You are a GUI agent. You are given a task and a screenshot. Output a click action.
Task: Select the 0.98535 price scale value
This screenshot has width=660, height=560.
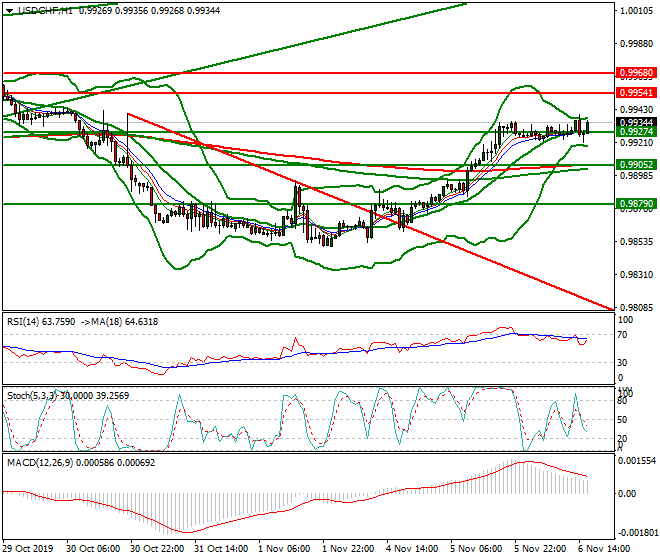pyautogui.click(x=637, y=242)
